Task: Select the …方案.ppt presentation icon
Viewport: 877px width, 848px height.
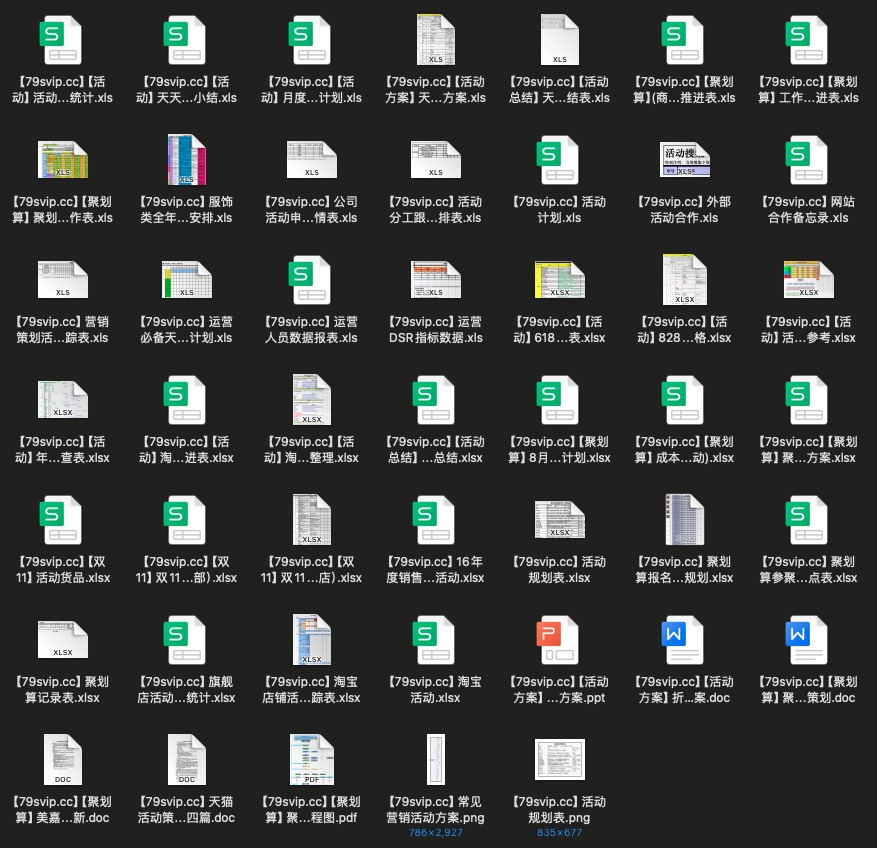Action: click(559, 639)
